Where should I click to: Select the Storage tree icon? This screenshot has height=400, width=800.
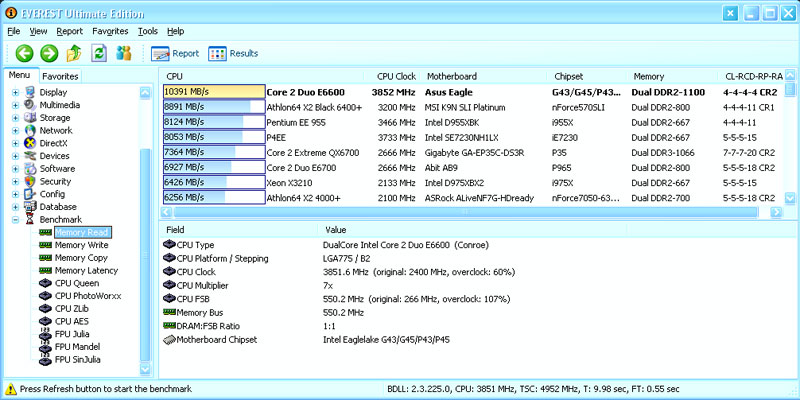click(x=30, y=118)
